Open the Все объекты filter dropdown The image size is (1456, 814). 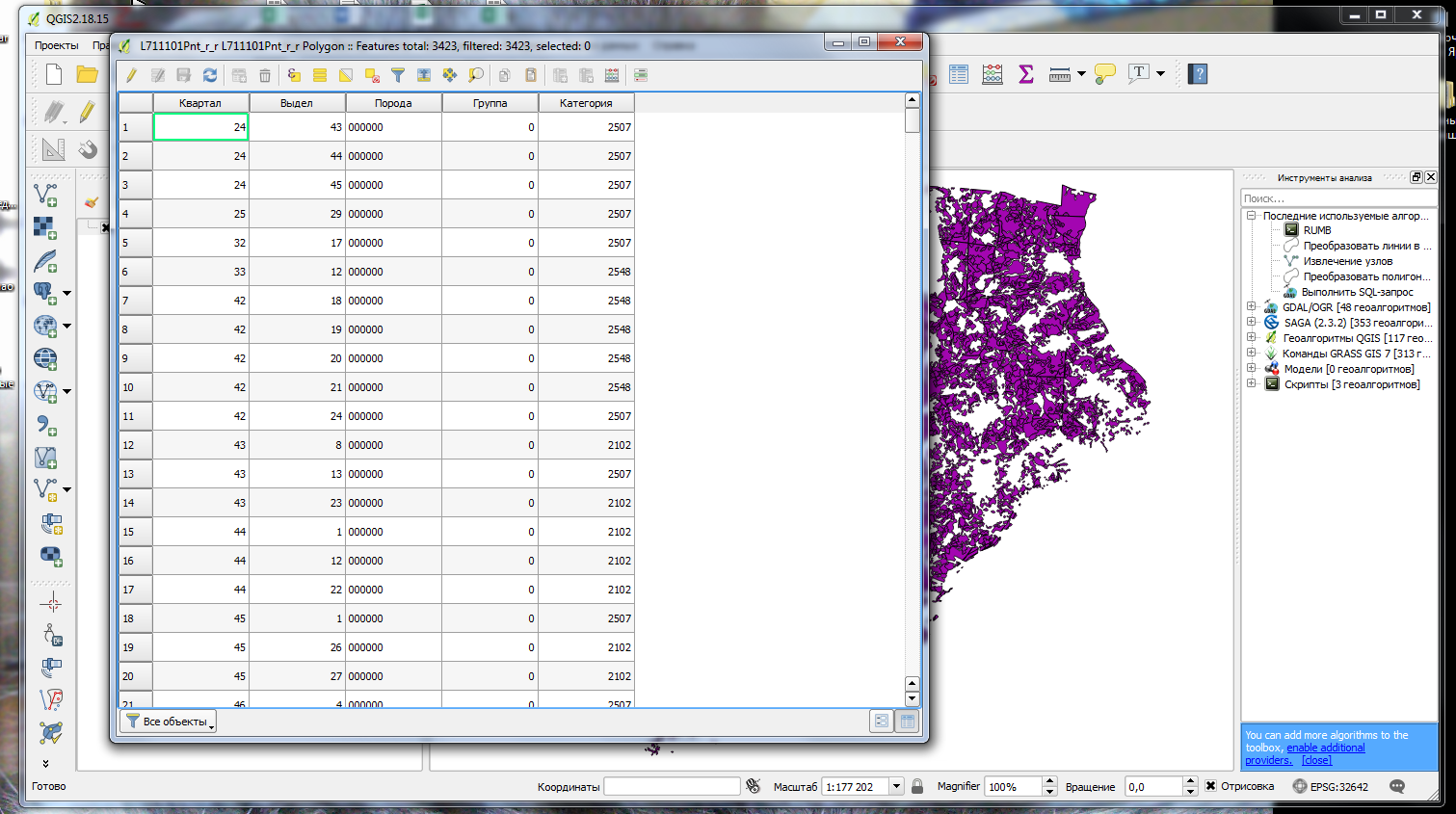(169, 721)
